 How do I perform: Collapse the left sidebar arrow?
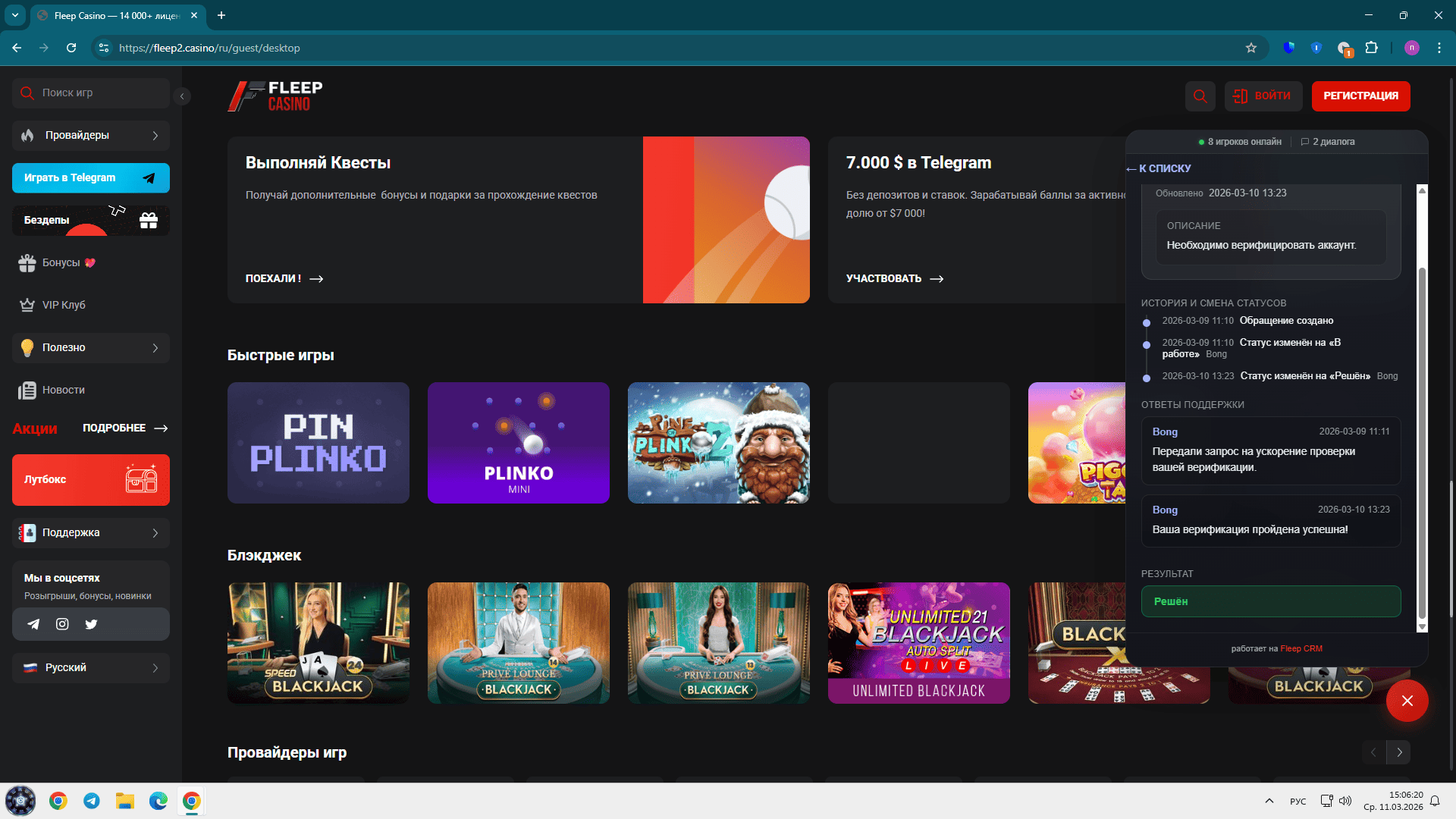click(x=182, y=96)
